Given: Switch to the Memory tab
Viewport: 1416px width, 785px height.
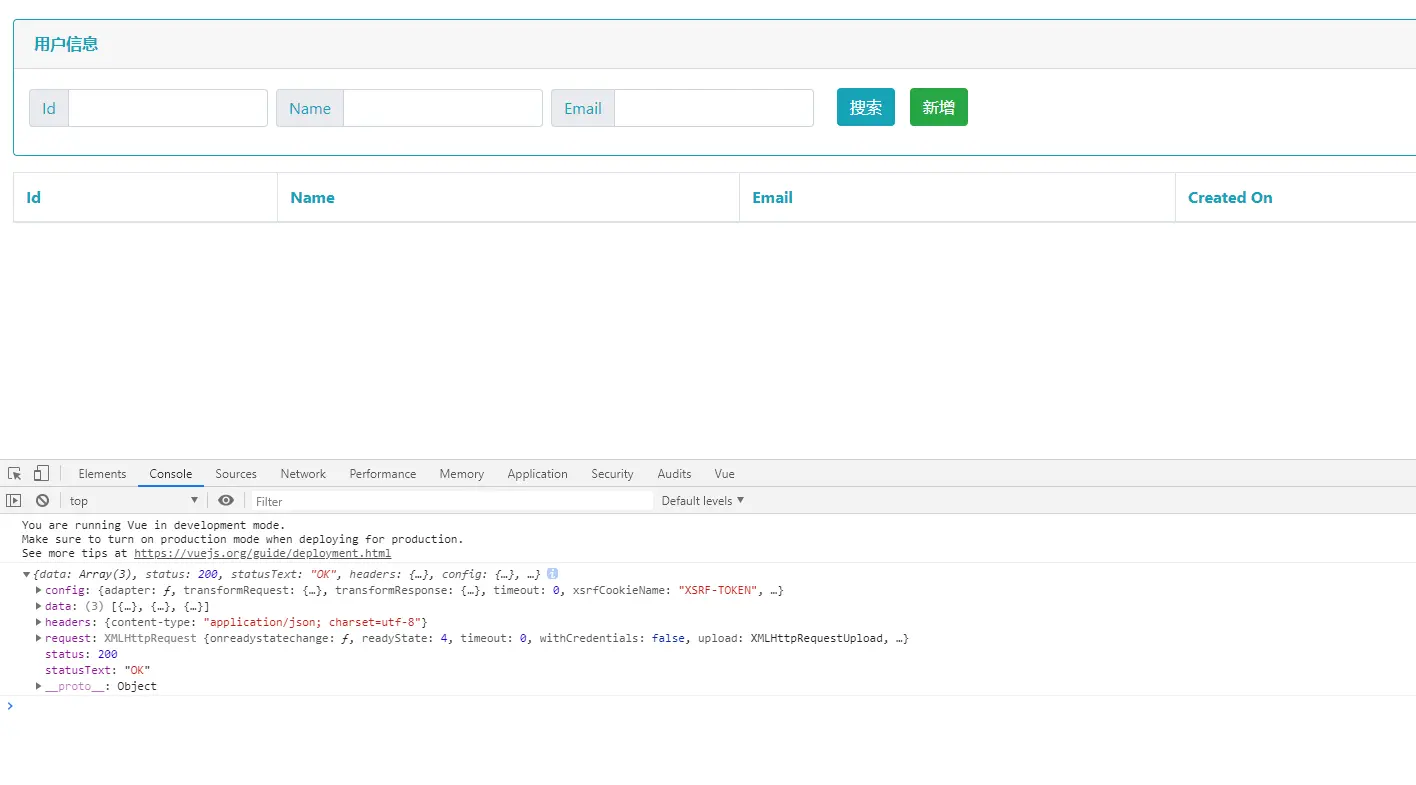Looking at the screenshot, I should [462, 474].
